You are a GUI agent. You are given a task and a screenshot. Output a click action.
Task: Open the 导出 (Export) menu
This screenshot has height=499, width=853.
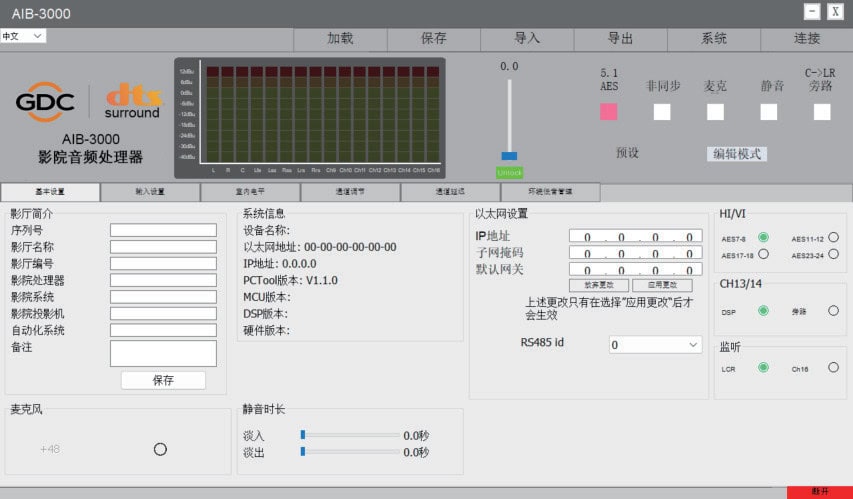pyautogui.click(x=620, y=39)
